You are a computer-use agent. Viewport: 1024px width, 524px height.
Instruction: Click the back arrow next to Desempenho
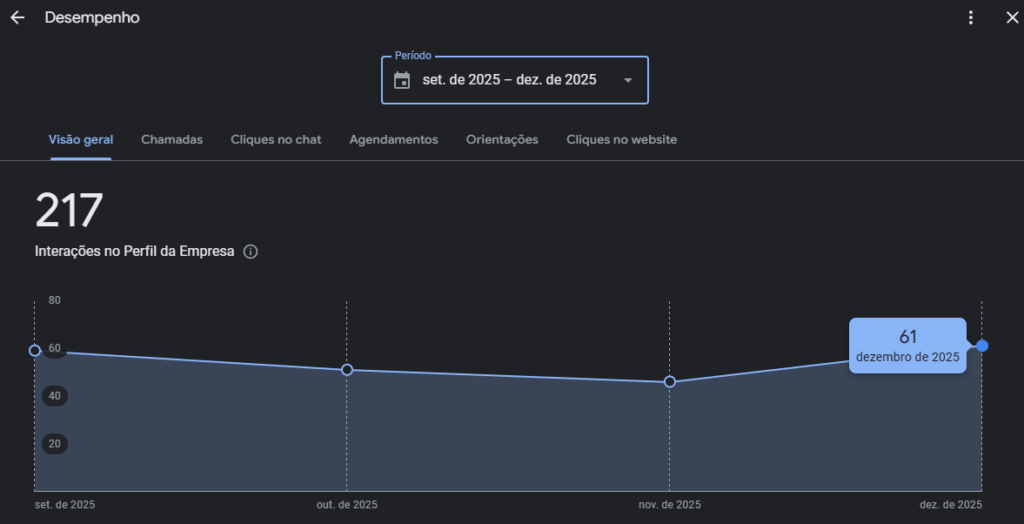(17, 18)
